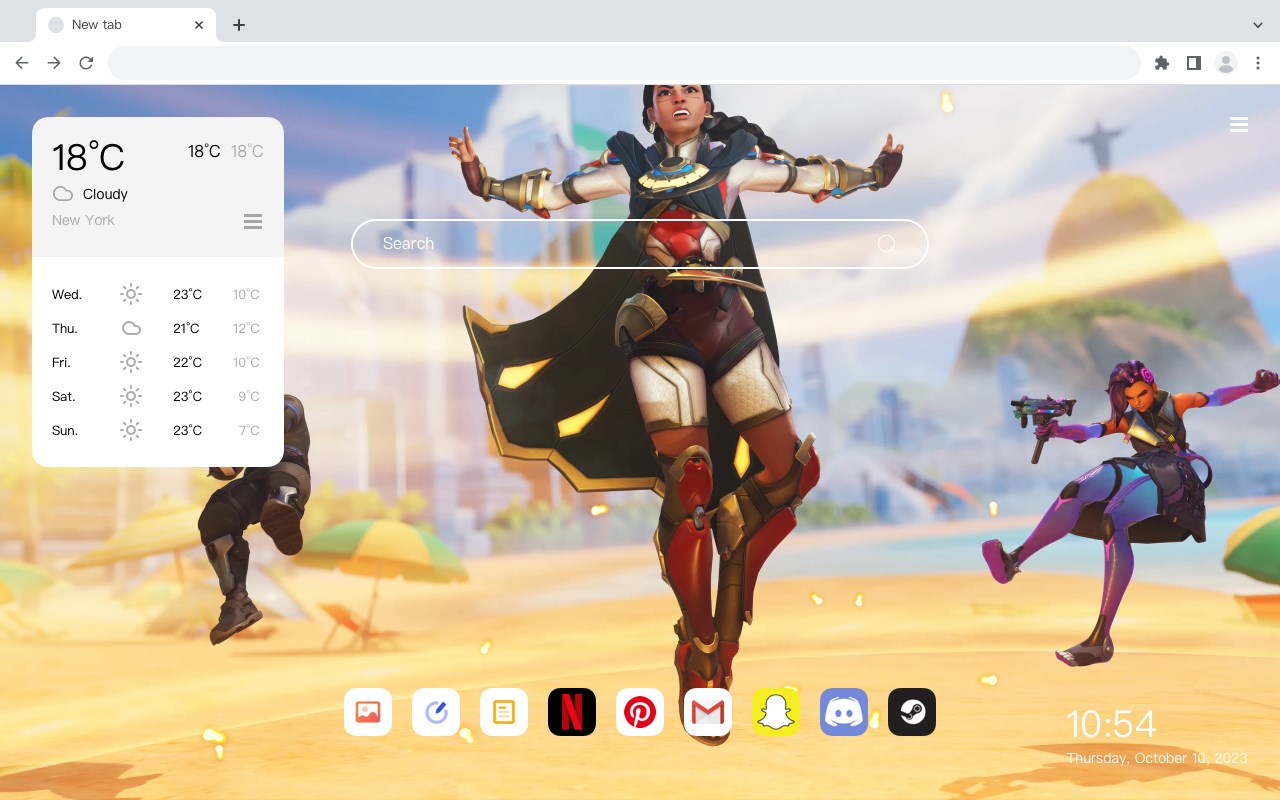Select the Wed. forecast row
This screenshot has height=800, width=1280.
(157, 294)
